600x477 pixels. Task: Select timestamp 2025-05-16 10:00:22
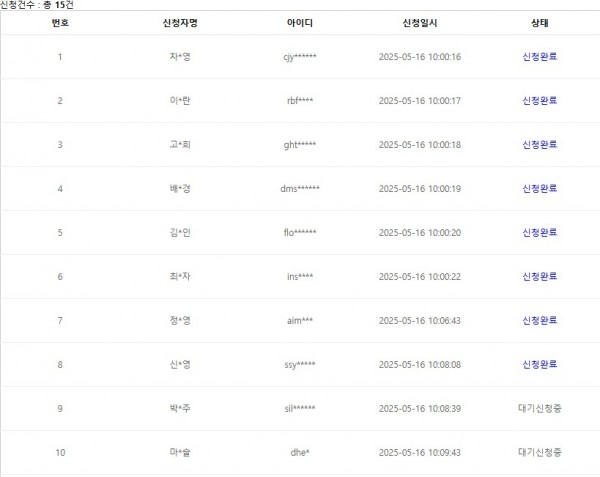420,277
